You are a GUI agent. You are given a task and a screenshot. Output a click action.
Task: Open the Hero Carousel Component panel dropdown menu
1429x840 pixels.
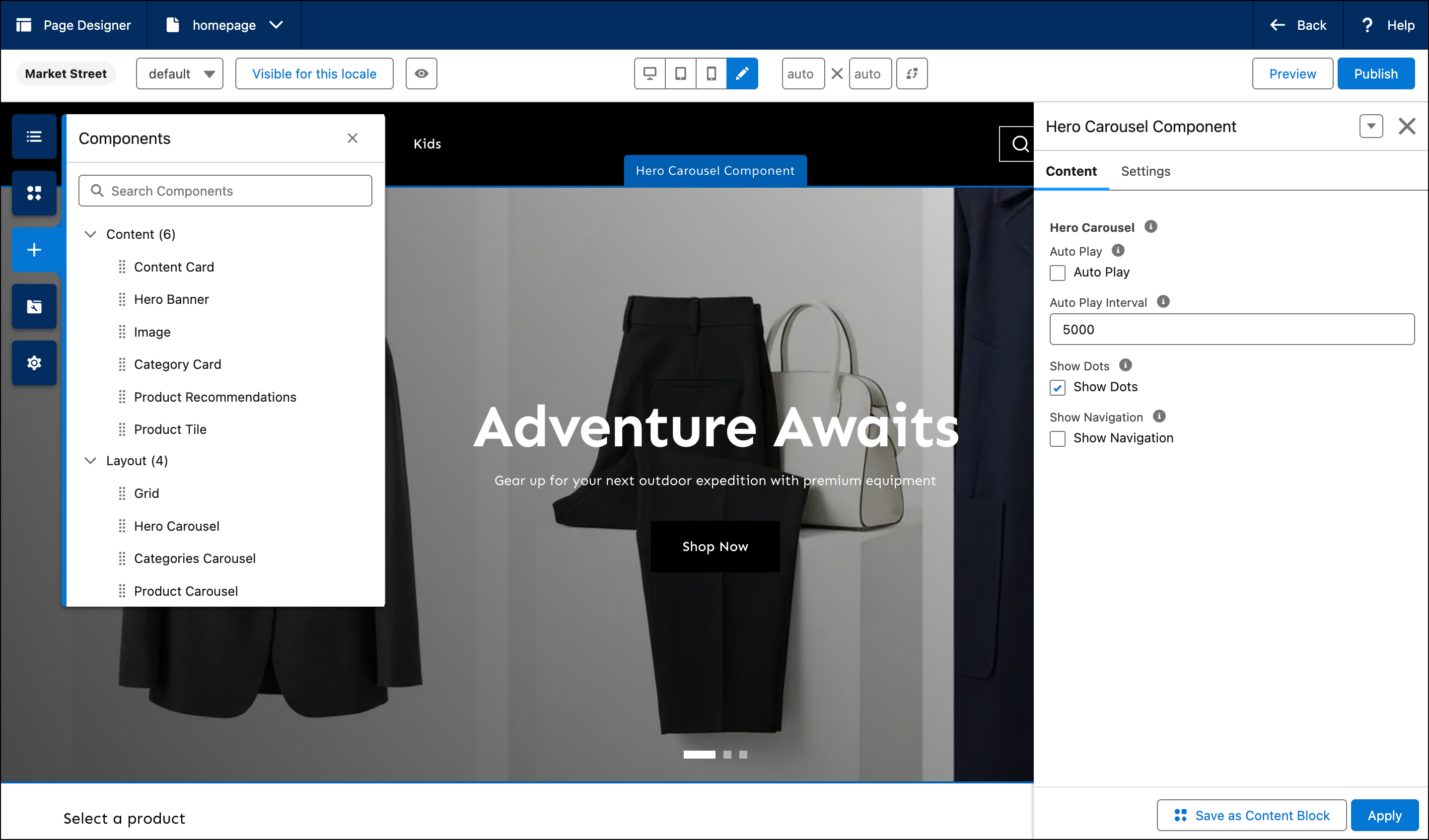click(x=1371, y=126)
